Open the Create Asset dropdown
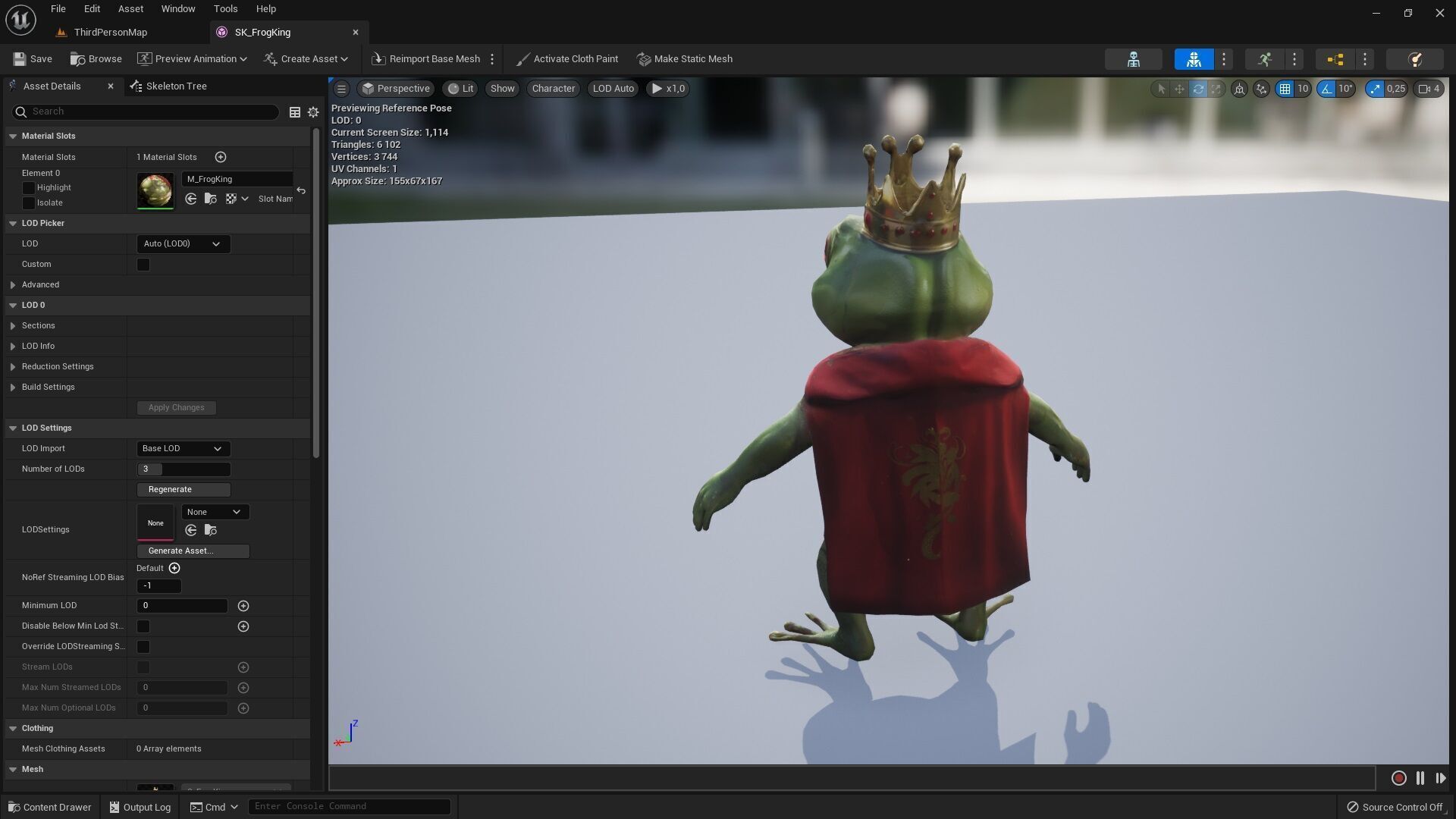 (306, 59)
